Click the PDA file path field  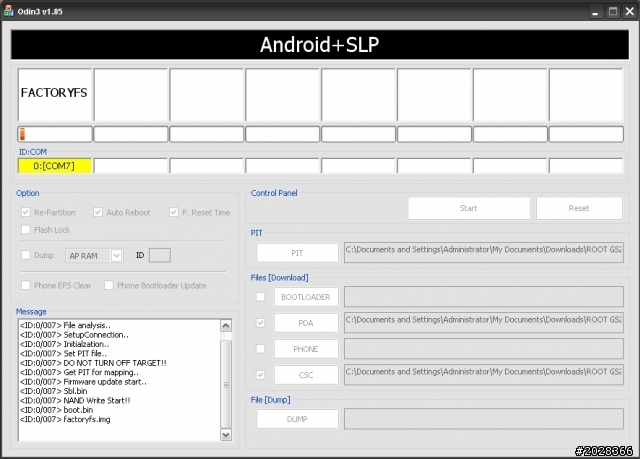(x=484, y=323)
